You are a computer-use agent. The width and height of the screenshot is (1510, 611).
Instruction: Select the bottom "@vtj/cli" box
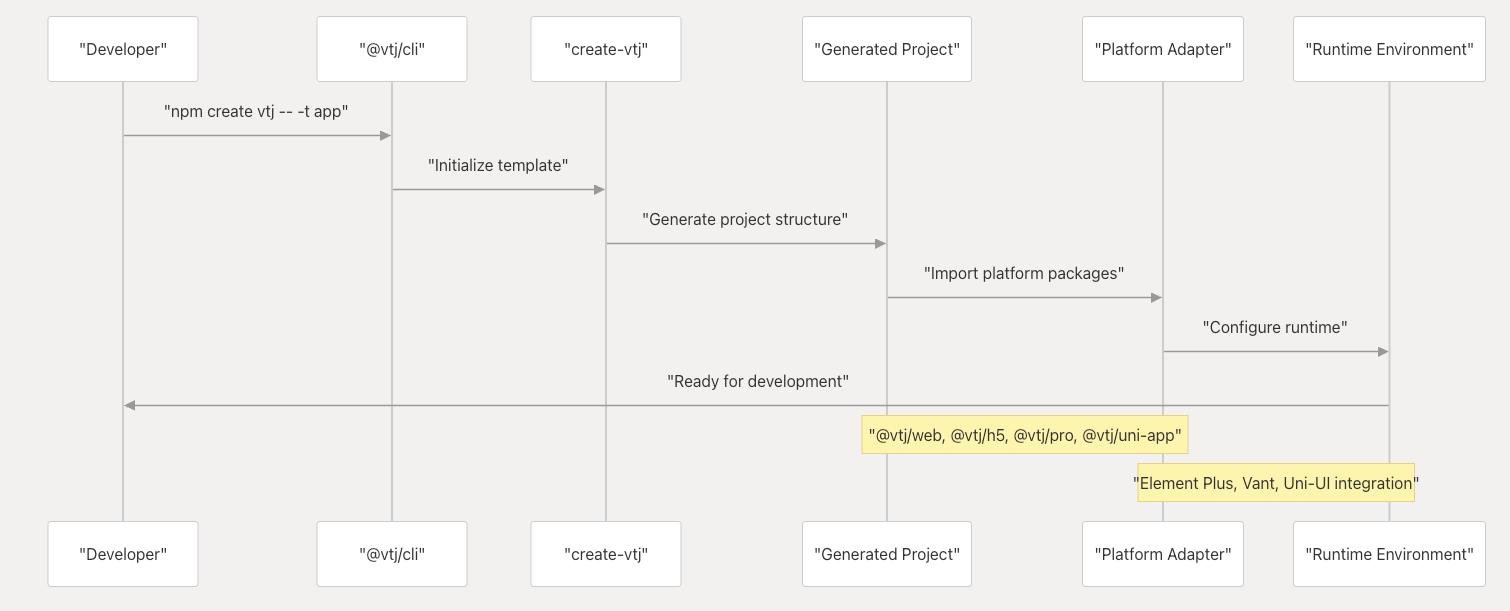(x=392, y=554)
